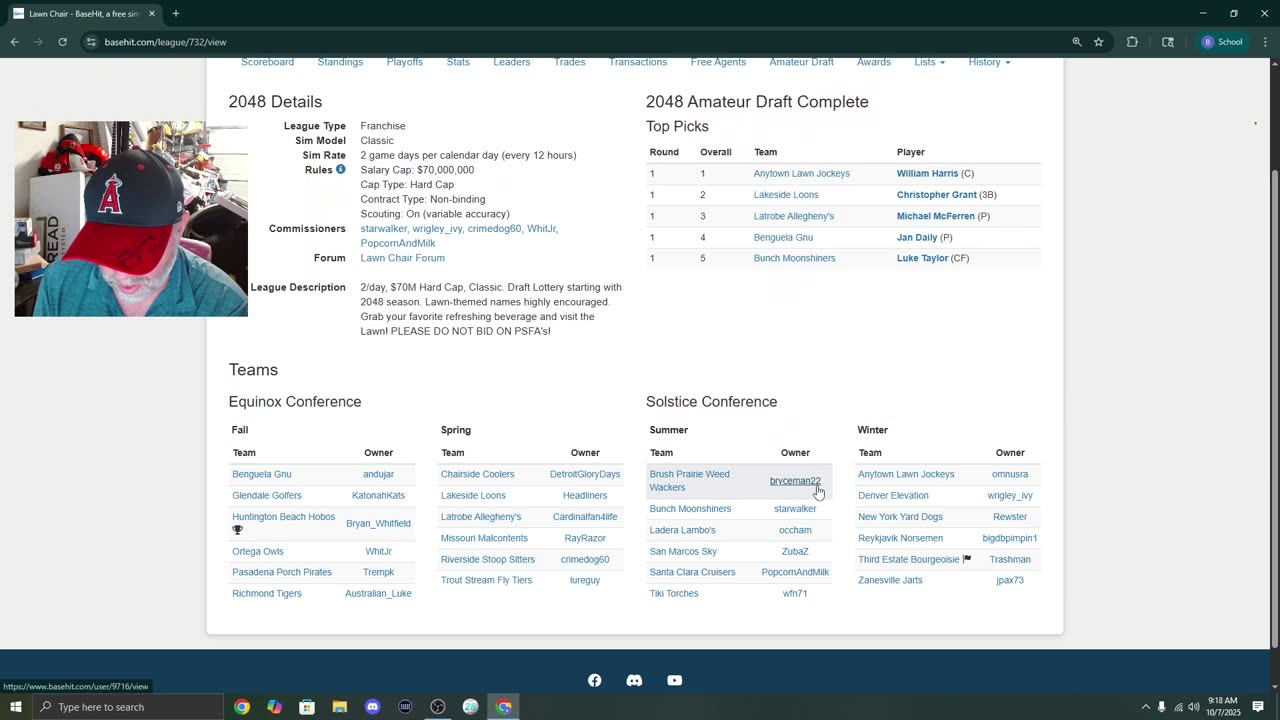Open File Explorer from the taskbar

pyautogui.click(x=340, y=707)
